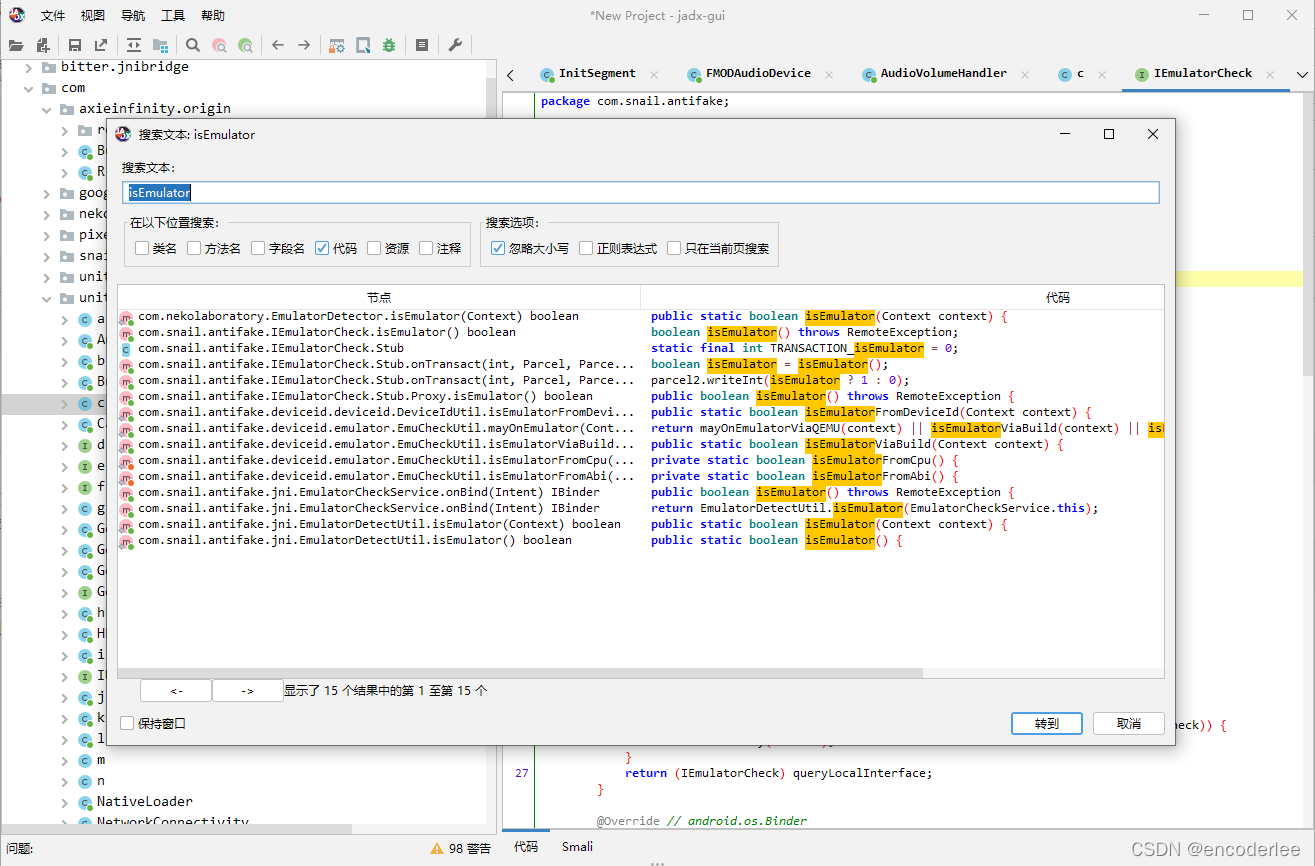Screen dimensions: 1315x866
Task: Open the 视图 menu
Action: click(x=93, y=16)
